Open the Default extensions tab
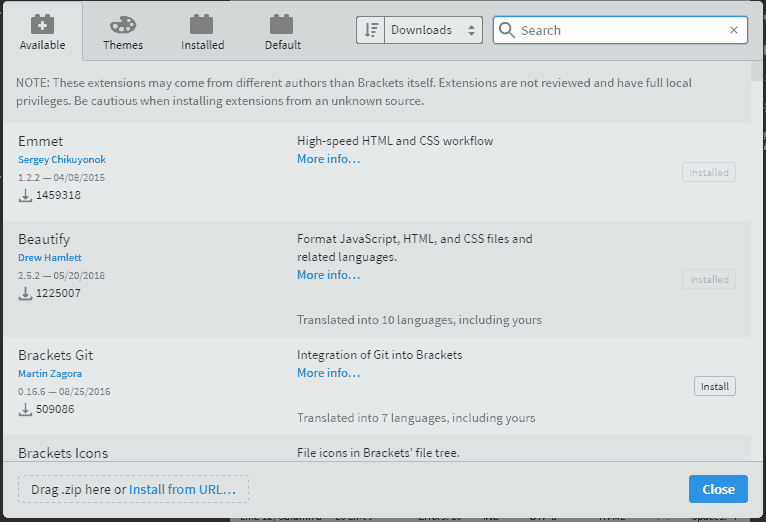The width and height of the screenshot is (766, 522). tap(282, 32)
